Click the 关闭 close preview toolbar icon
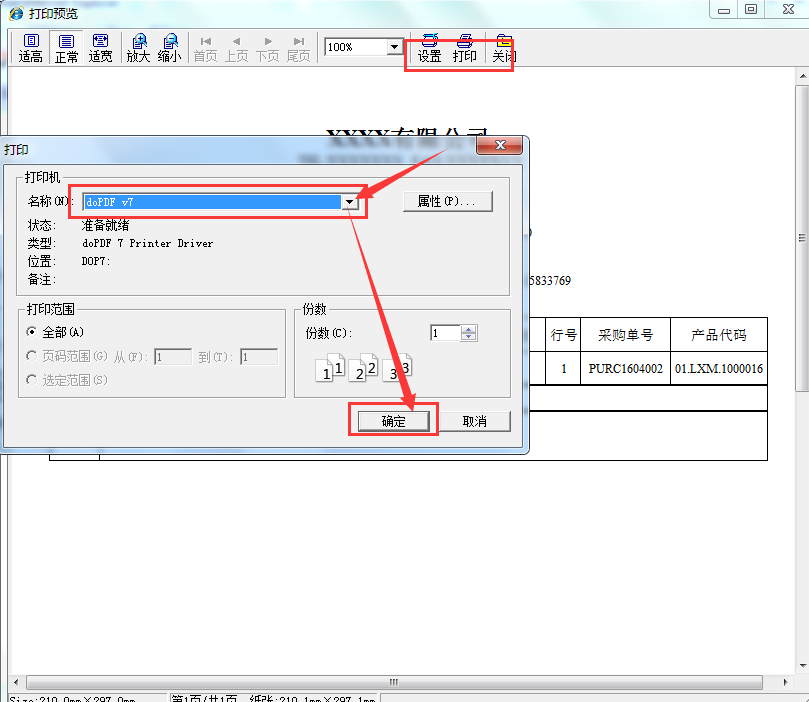809x702 pixels. click(503, 47)
